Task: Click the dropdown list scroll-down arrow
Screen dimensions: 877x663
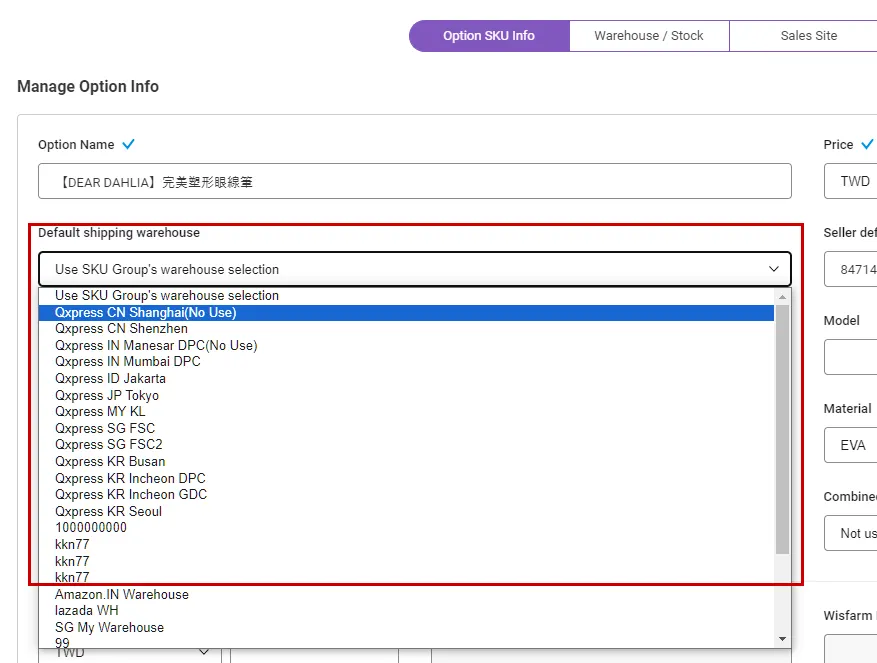Action: [782, 639]
